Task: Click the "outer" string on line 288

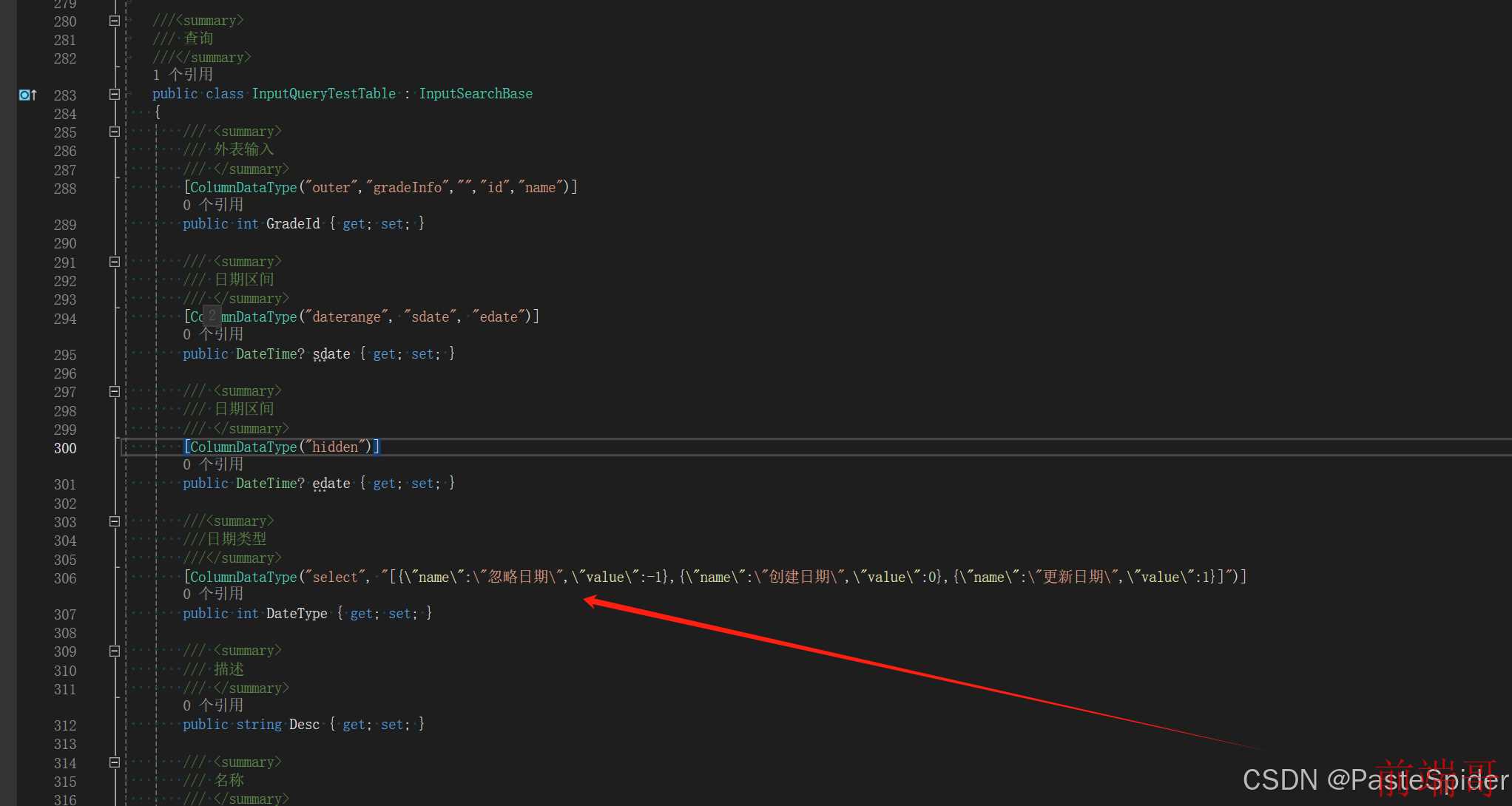Action: (x=331, y=188)
